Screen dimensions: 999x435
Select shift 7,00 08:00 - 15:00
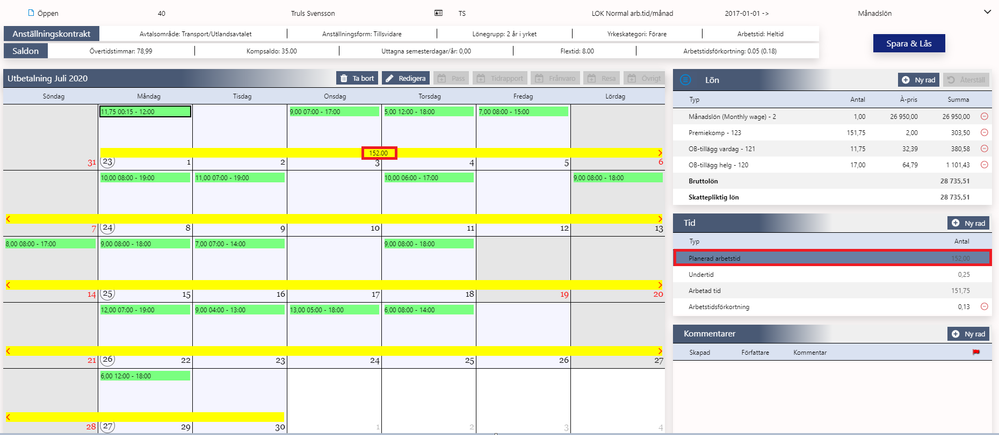(x=522, y=111)
